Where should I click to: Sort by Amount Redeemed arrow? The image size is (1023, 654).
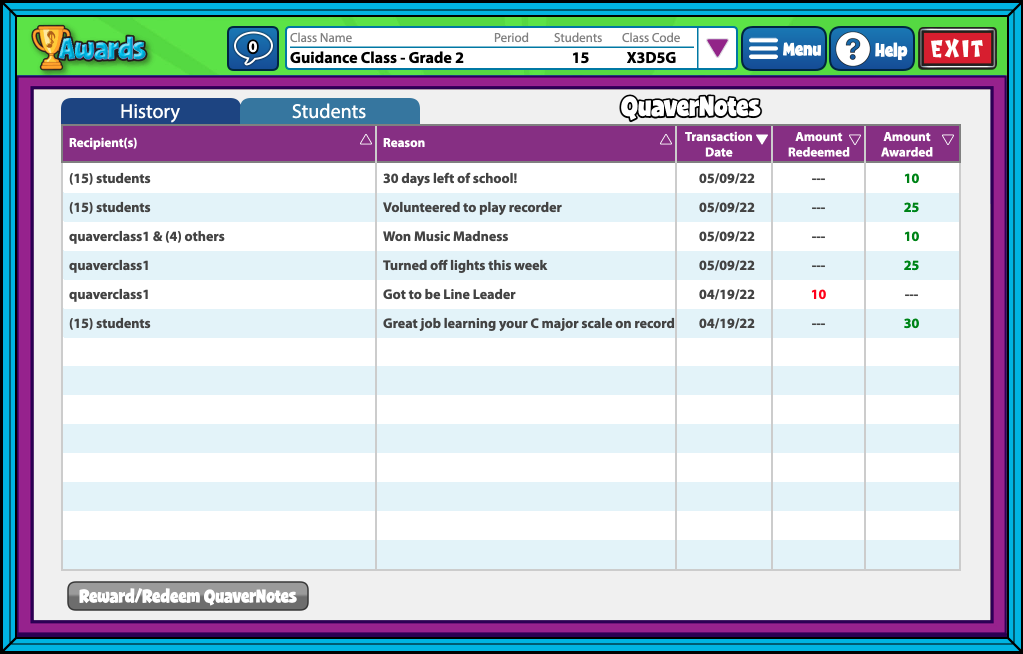coord(855,139)
